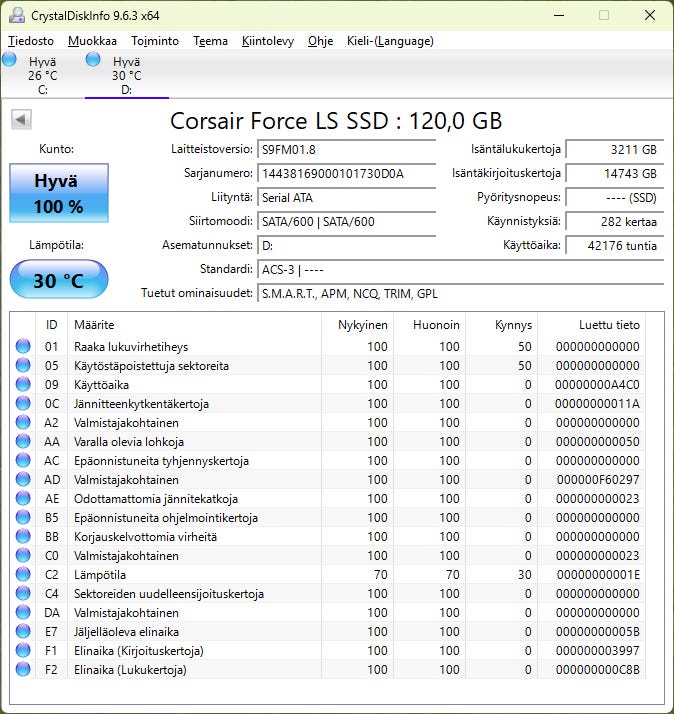Open the Kieli-(Language) menu

390,41
